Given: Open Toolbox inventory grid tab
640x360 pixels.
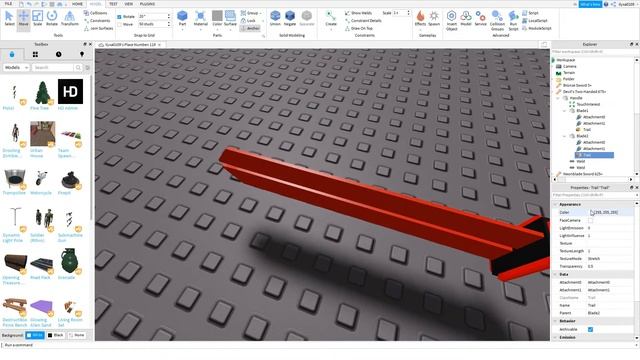Looking at the screenshot, I should click(x=35, y=54).
